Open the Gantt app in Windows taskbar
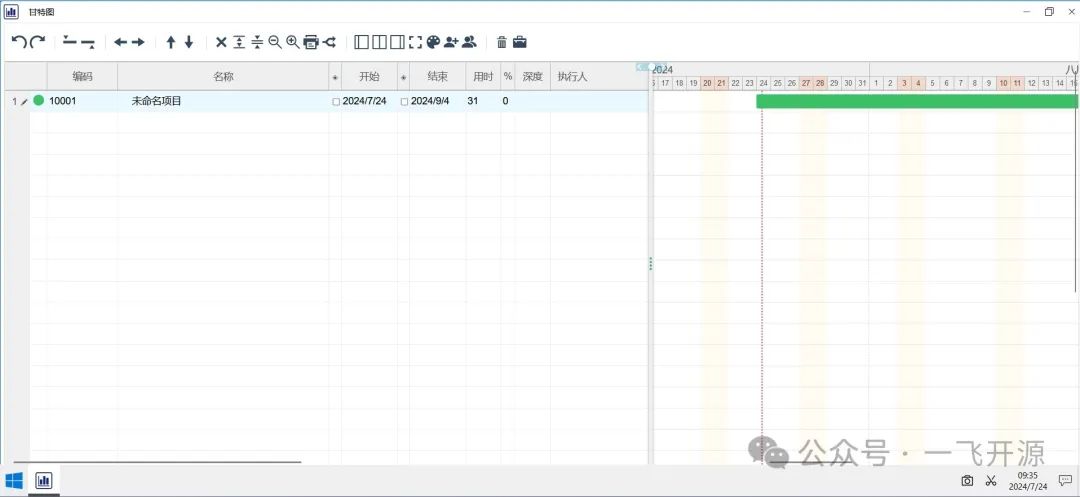This screenshot has height=497, width=1080. click(43, 481)
